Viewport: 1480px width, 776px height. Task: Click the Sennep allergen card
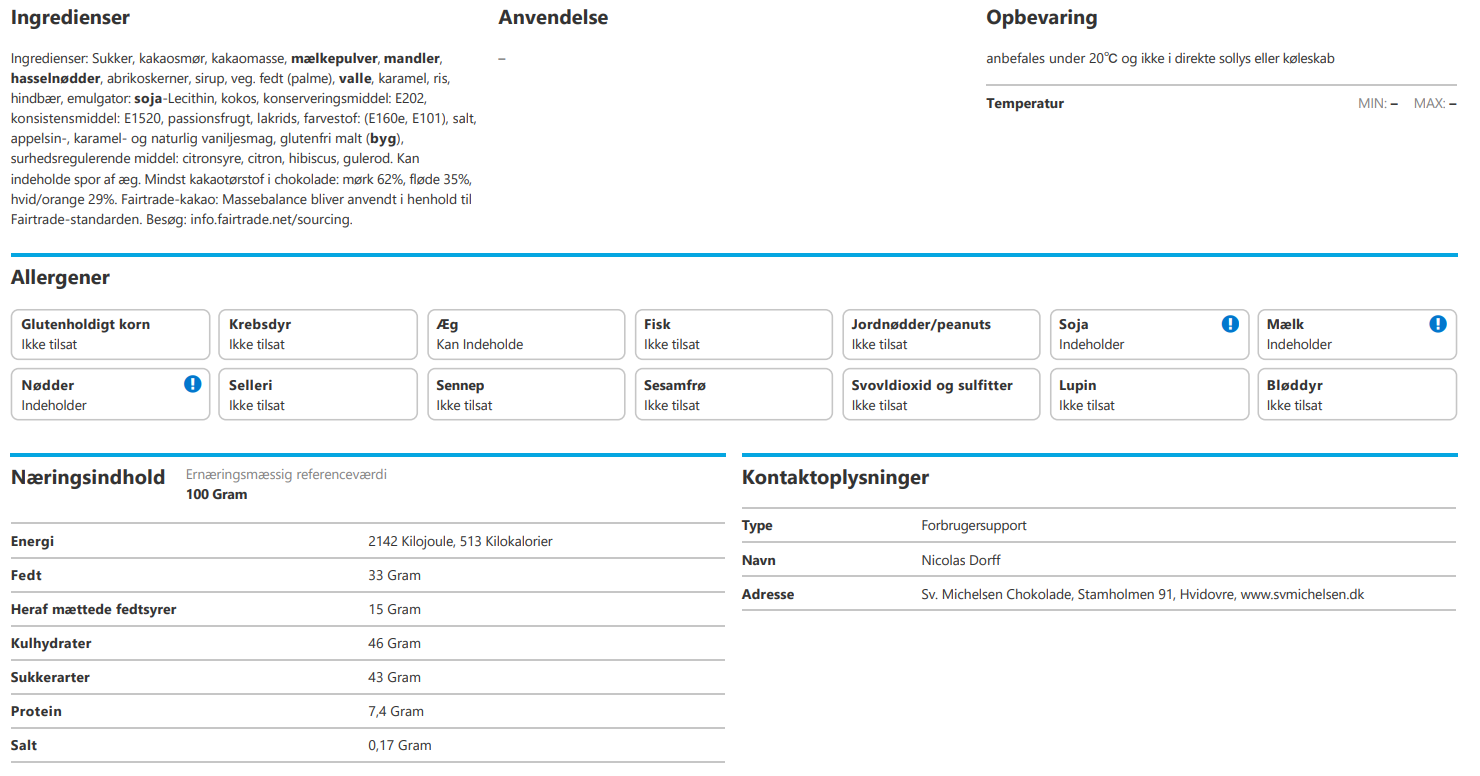pyautogui.click(x=525, y=395)
